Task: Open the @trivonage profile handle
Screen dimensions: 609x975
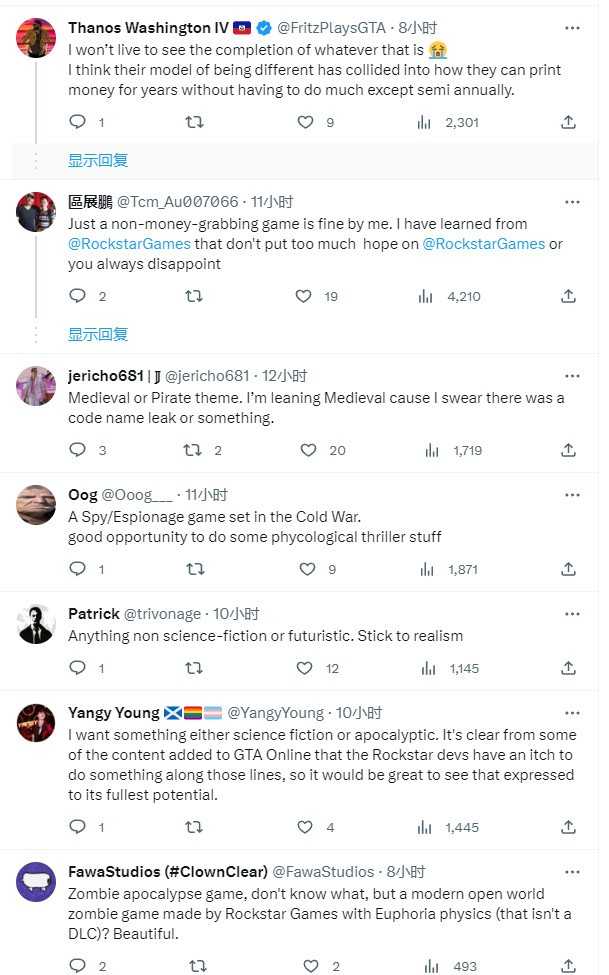Action: pyautogui.click(x=163, y=613)
